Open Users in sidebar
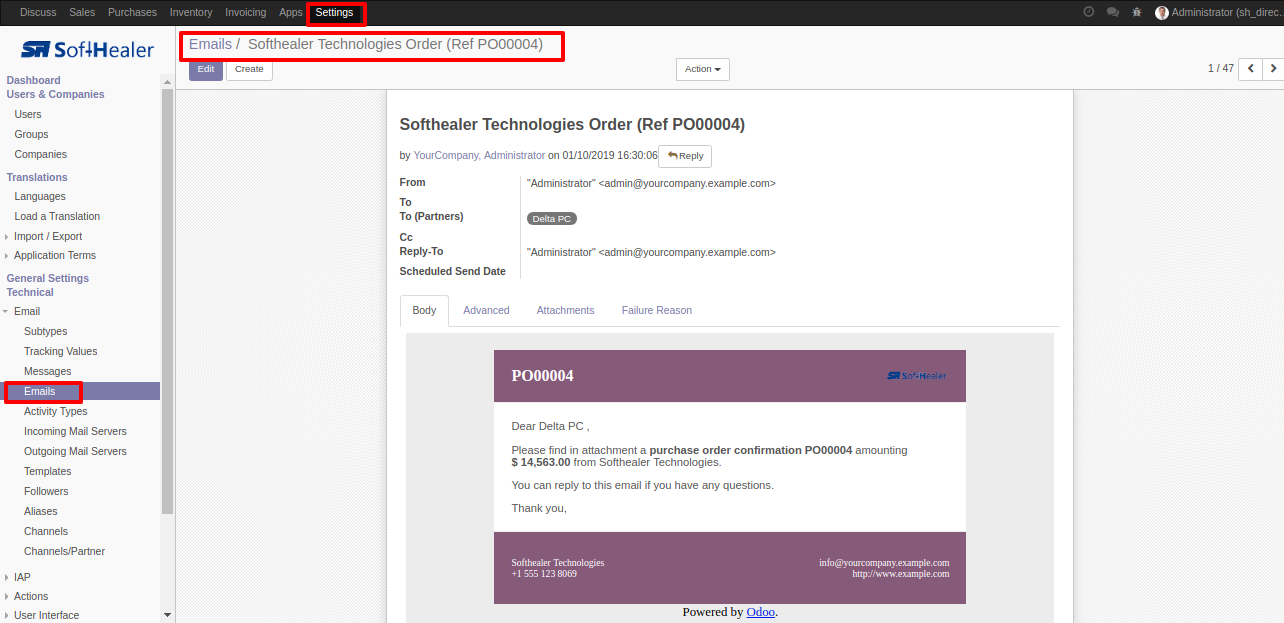1284x623 pixels. (28, 114)
